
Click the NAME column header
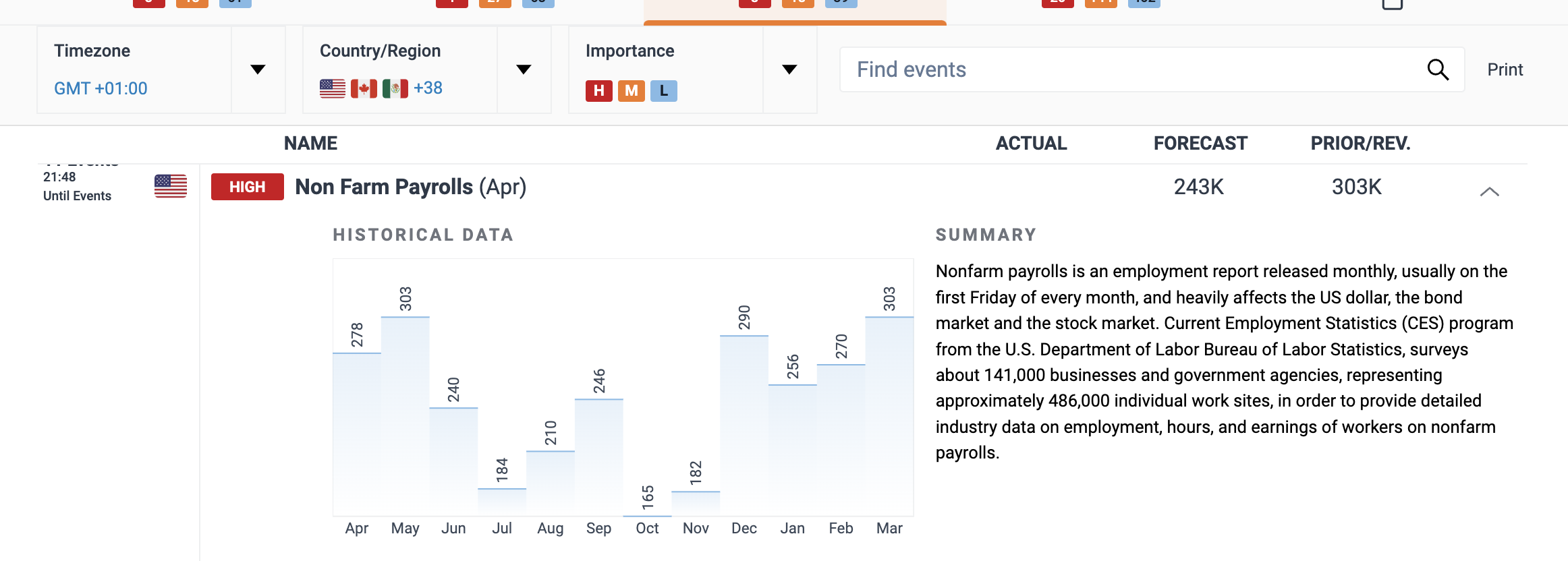pos(310,143)
